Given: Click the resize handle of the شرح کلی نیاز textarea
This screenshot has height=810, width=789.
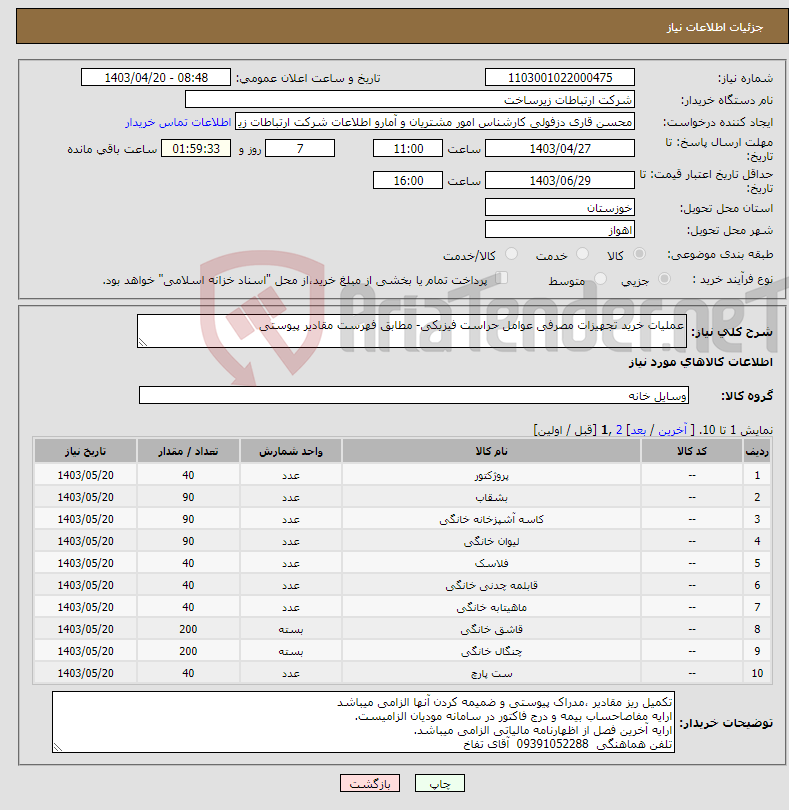Looking at the screenshot, I should (143, 342).
